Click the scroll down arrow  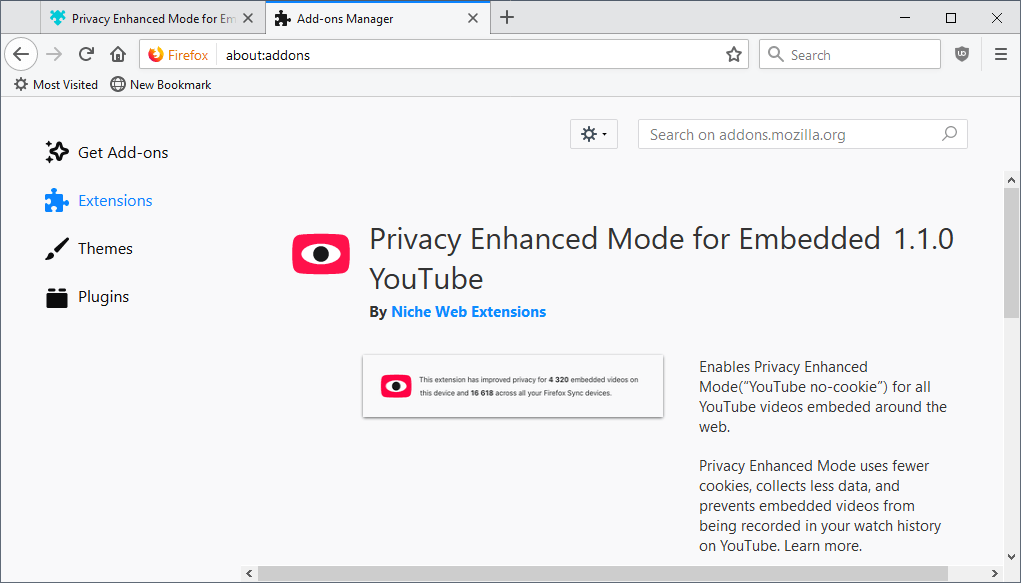pos(1011,558)
